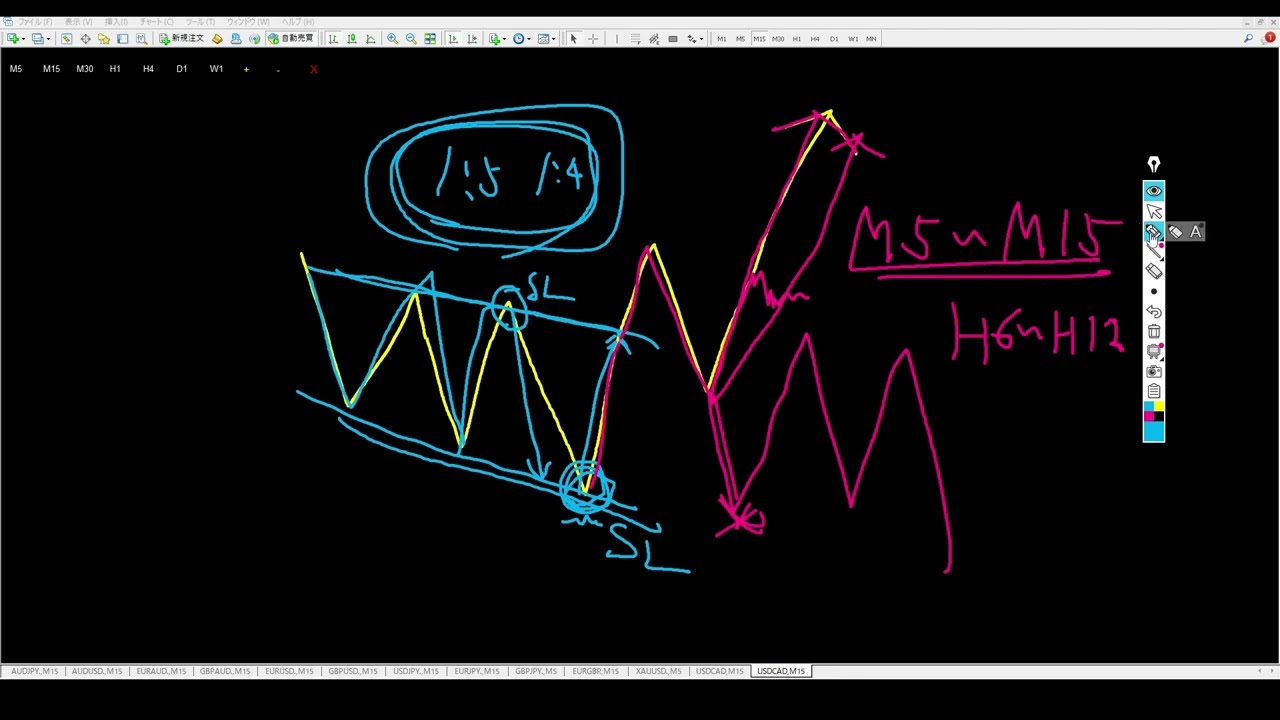
Task: Click the 新規注文 new order button
Action: tap(181, 39)
